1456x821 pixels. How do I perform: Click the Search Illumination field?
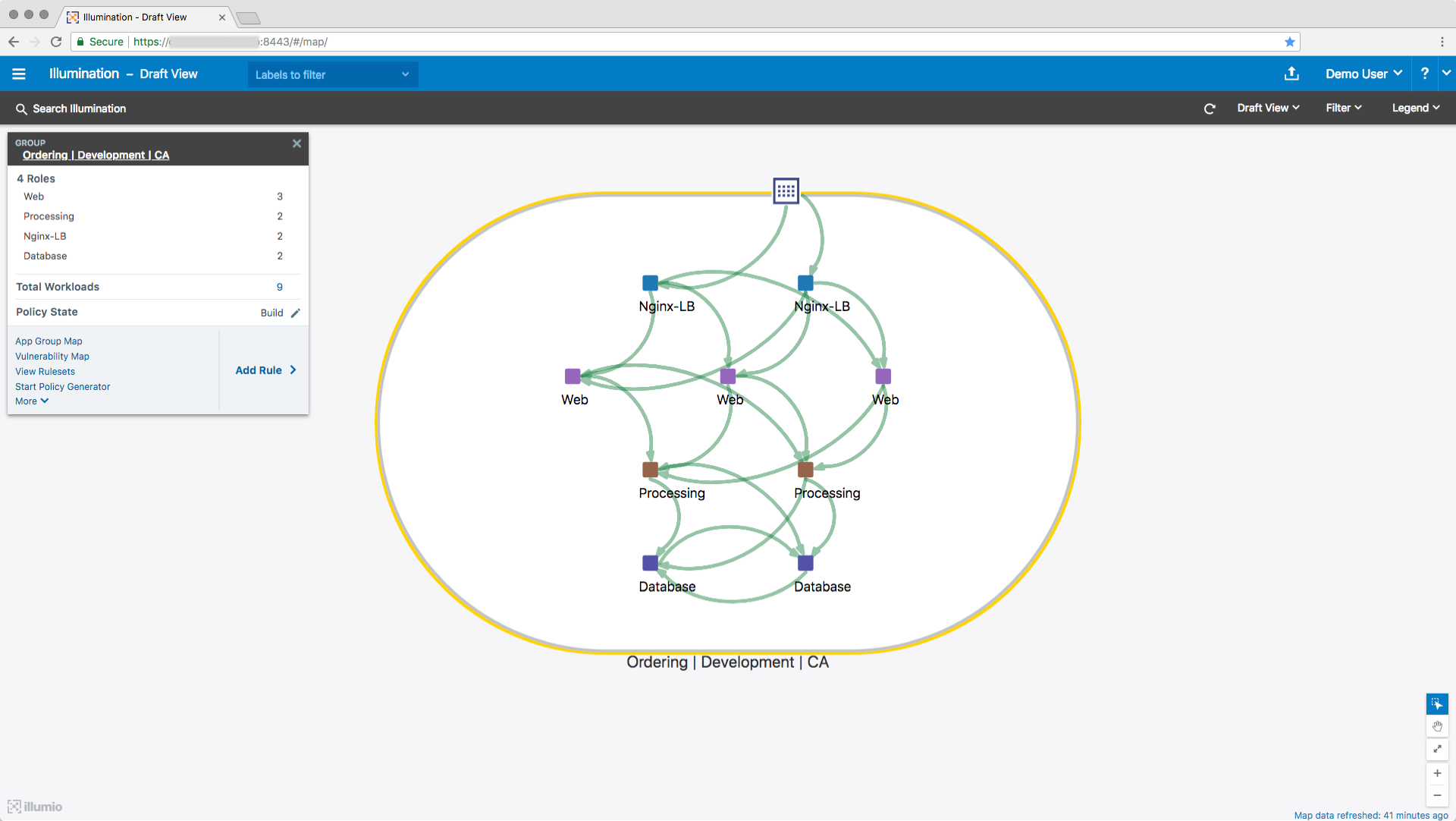pyautogui.click(x=80, y=109)
